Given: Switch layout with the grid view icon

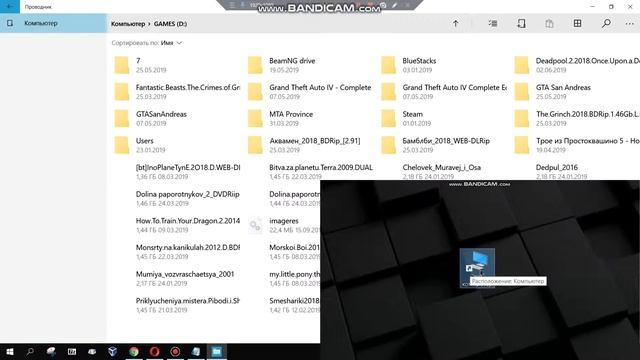Looking at the screenshot, I should pos(578,24).
